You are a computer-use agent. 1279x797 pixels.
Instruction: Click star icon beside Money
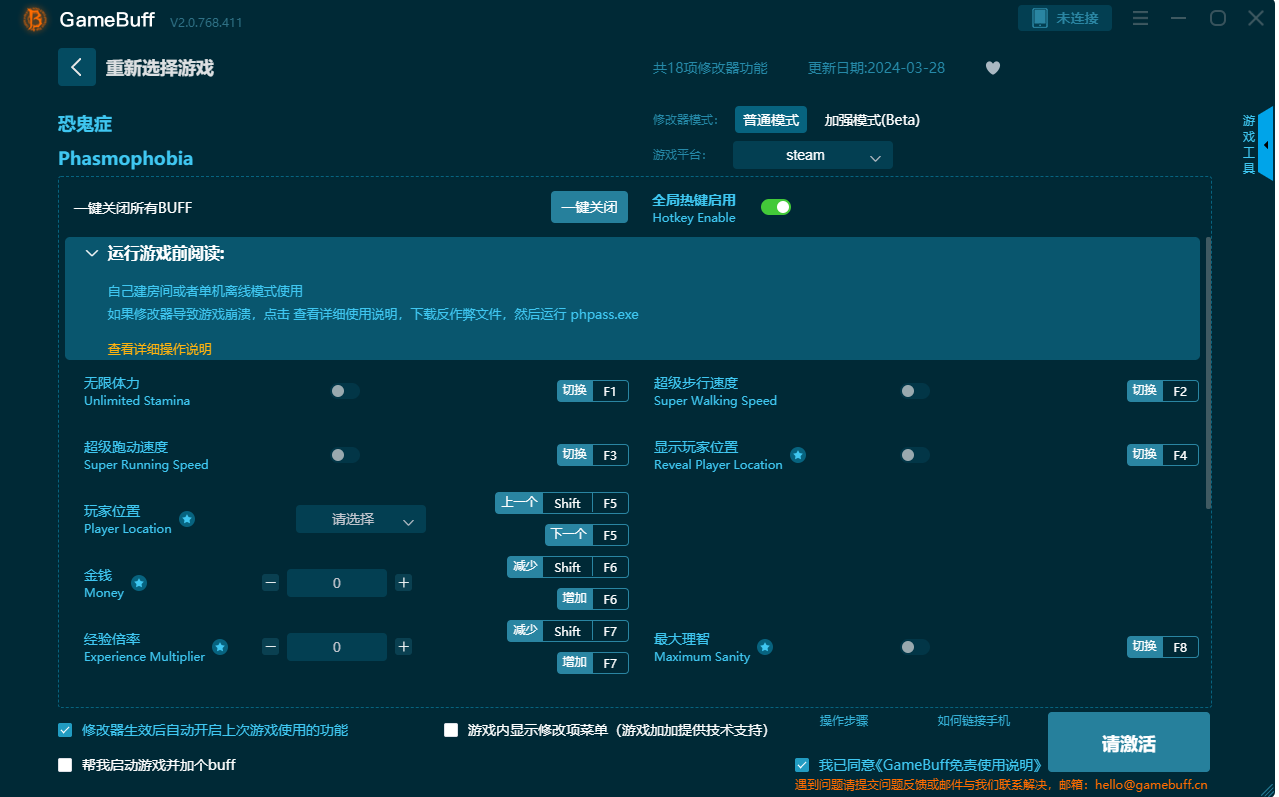(x=139, y=583)
